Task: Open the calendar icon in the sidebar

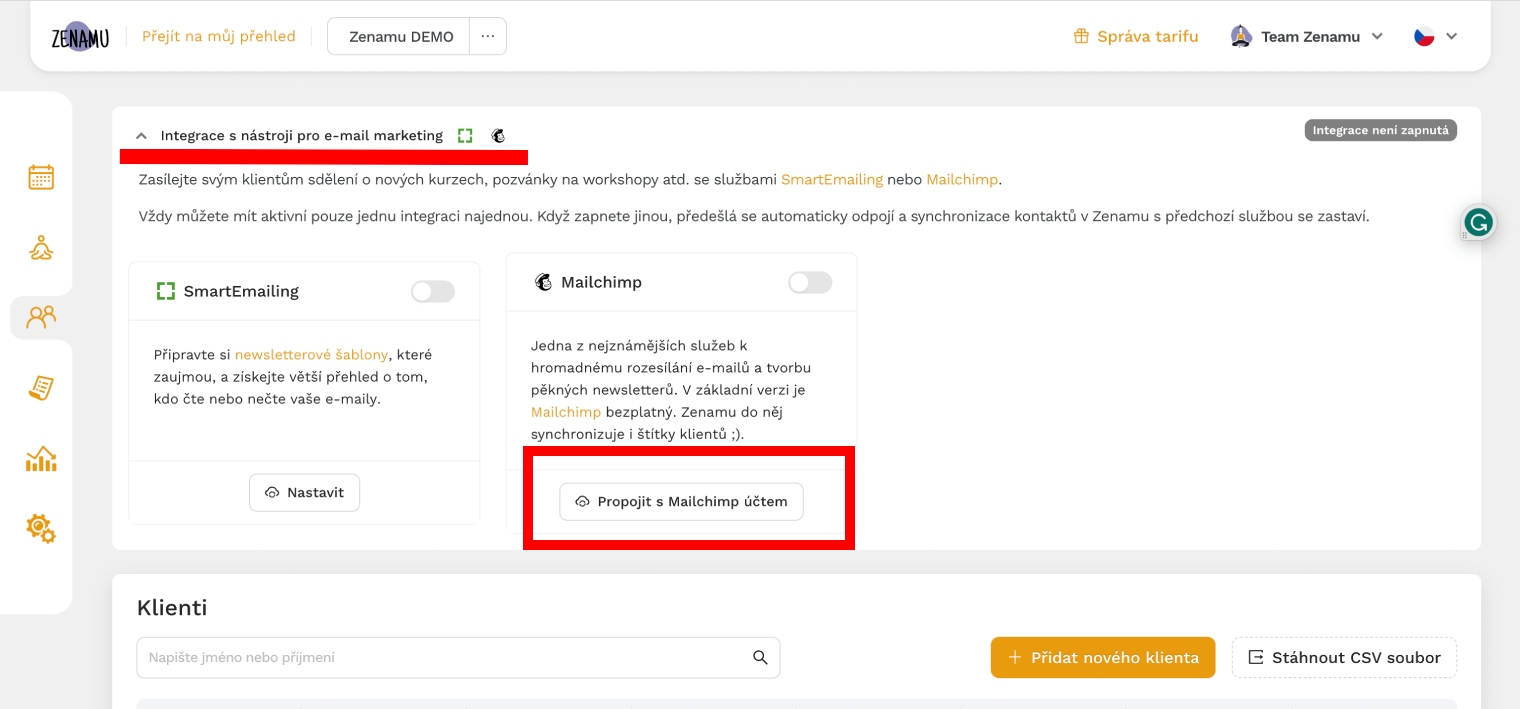Action: [x=41, y=177]
